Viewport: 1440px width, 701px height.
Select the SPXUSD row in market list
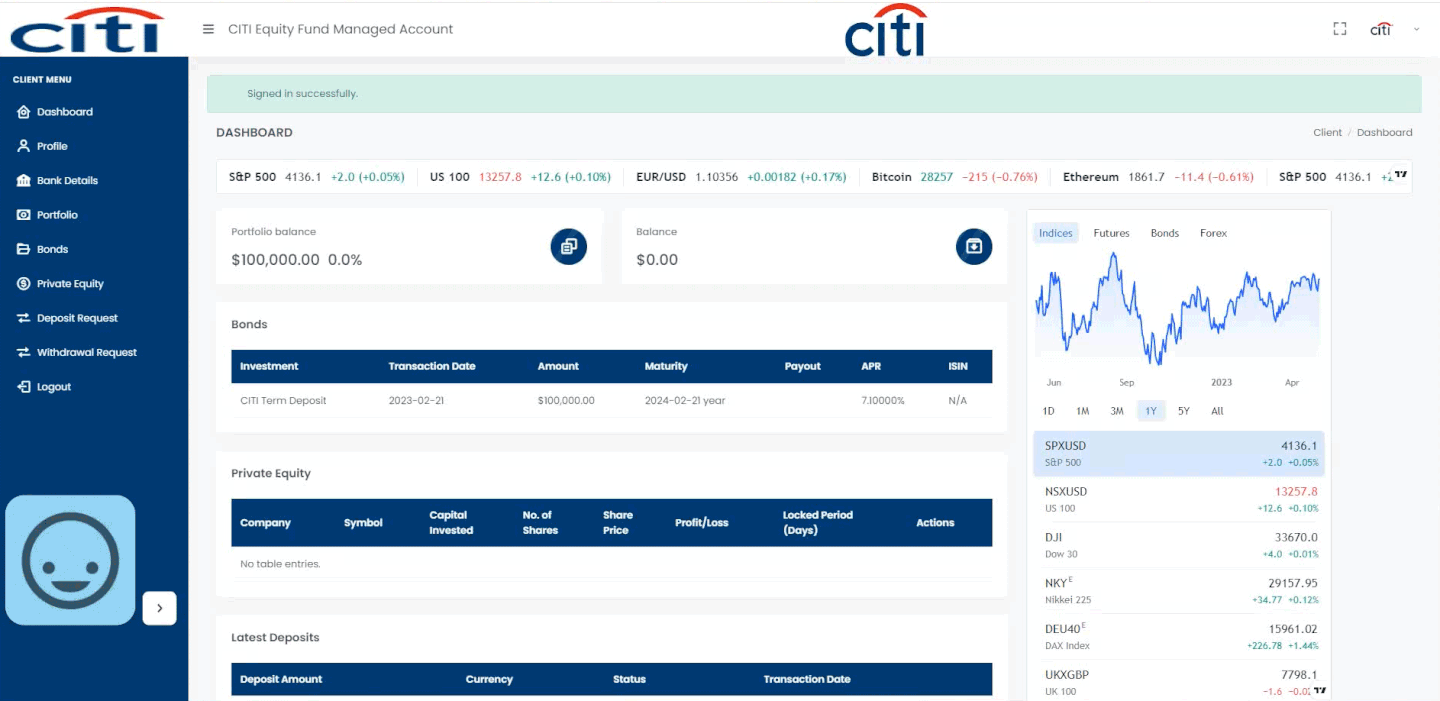(1179, 454)
